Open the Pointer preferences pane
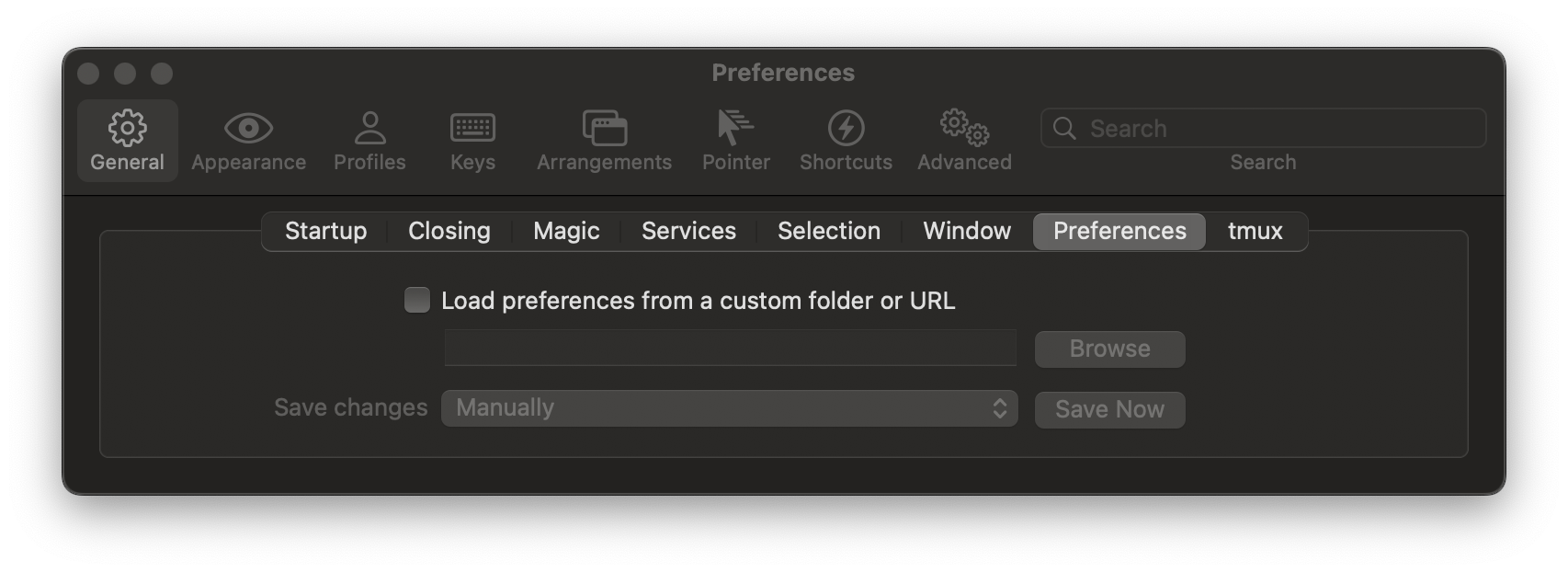 [734, 138]
